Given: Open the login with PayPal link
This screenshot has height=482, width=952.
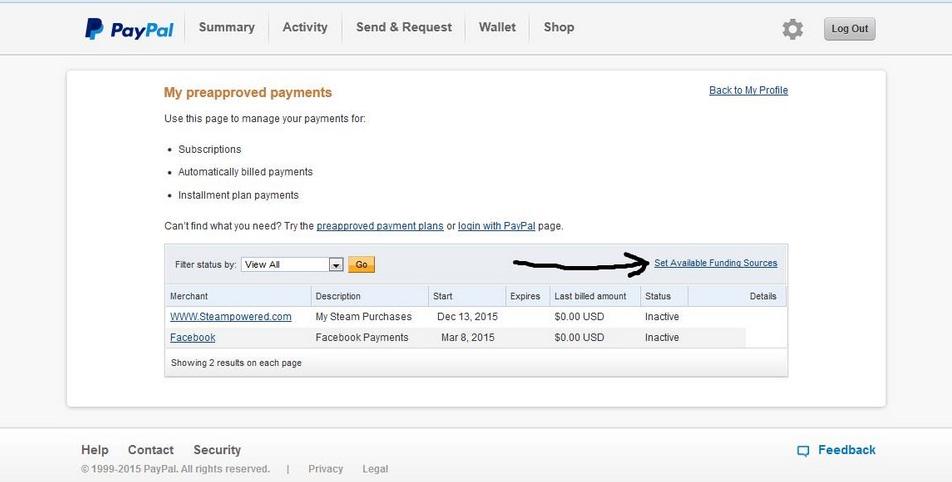Looking at the screenshot, I should click(x=497, y=226).
